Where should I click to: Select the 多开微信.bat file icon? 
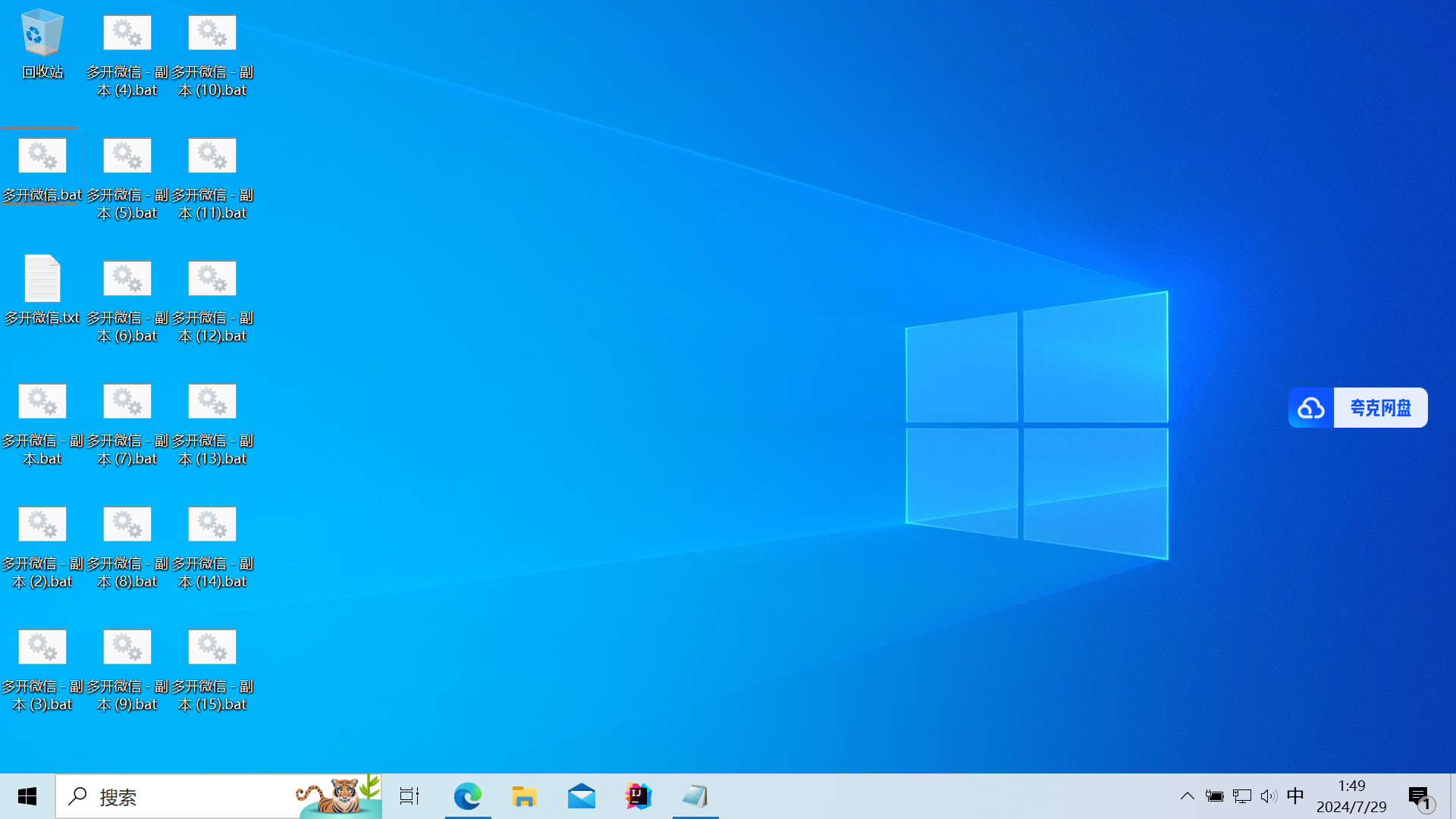[42, 171]
